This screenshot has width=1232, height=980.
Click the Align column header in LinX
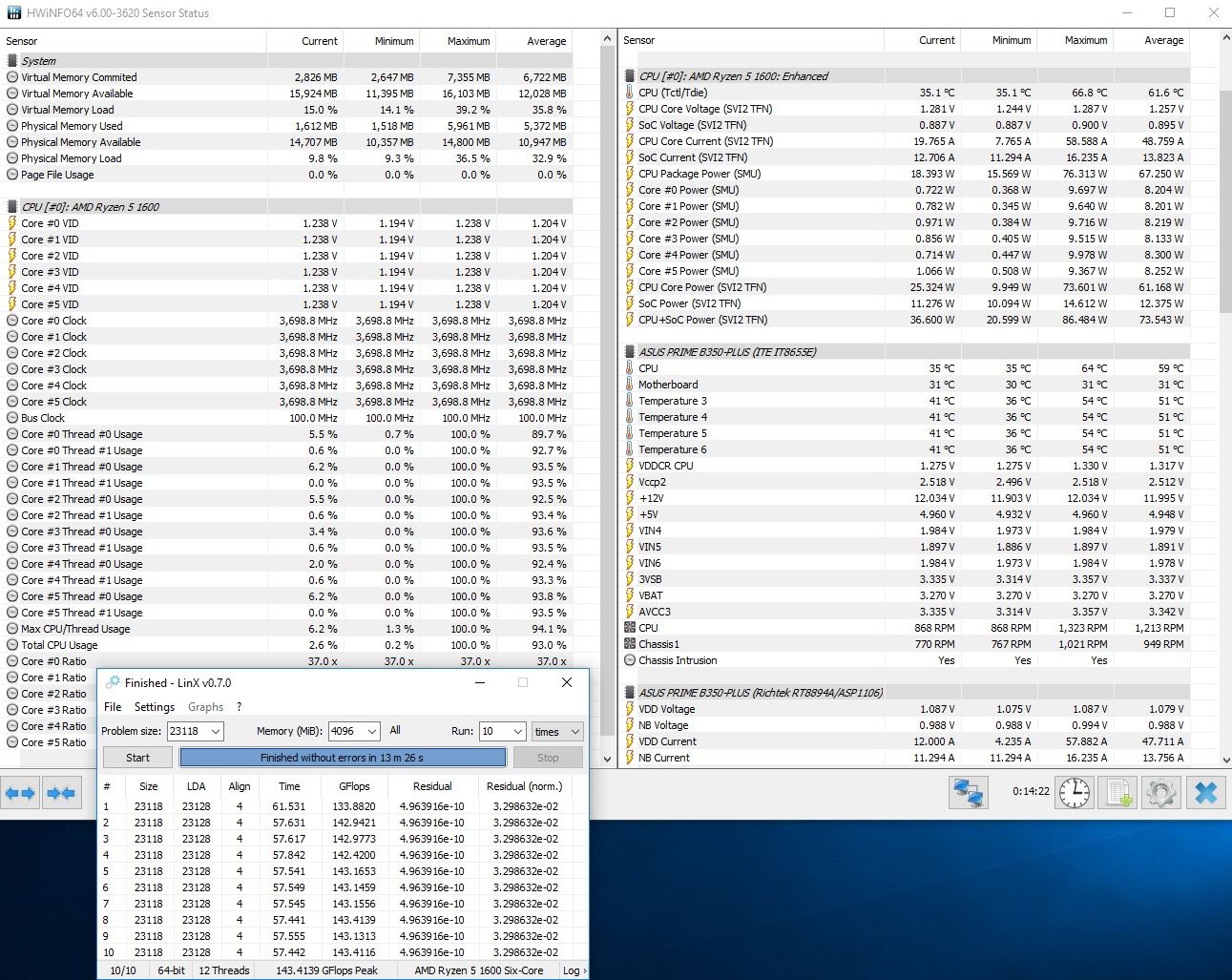[x=240, y=786]
